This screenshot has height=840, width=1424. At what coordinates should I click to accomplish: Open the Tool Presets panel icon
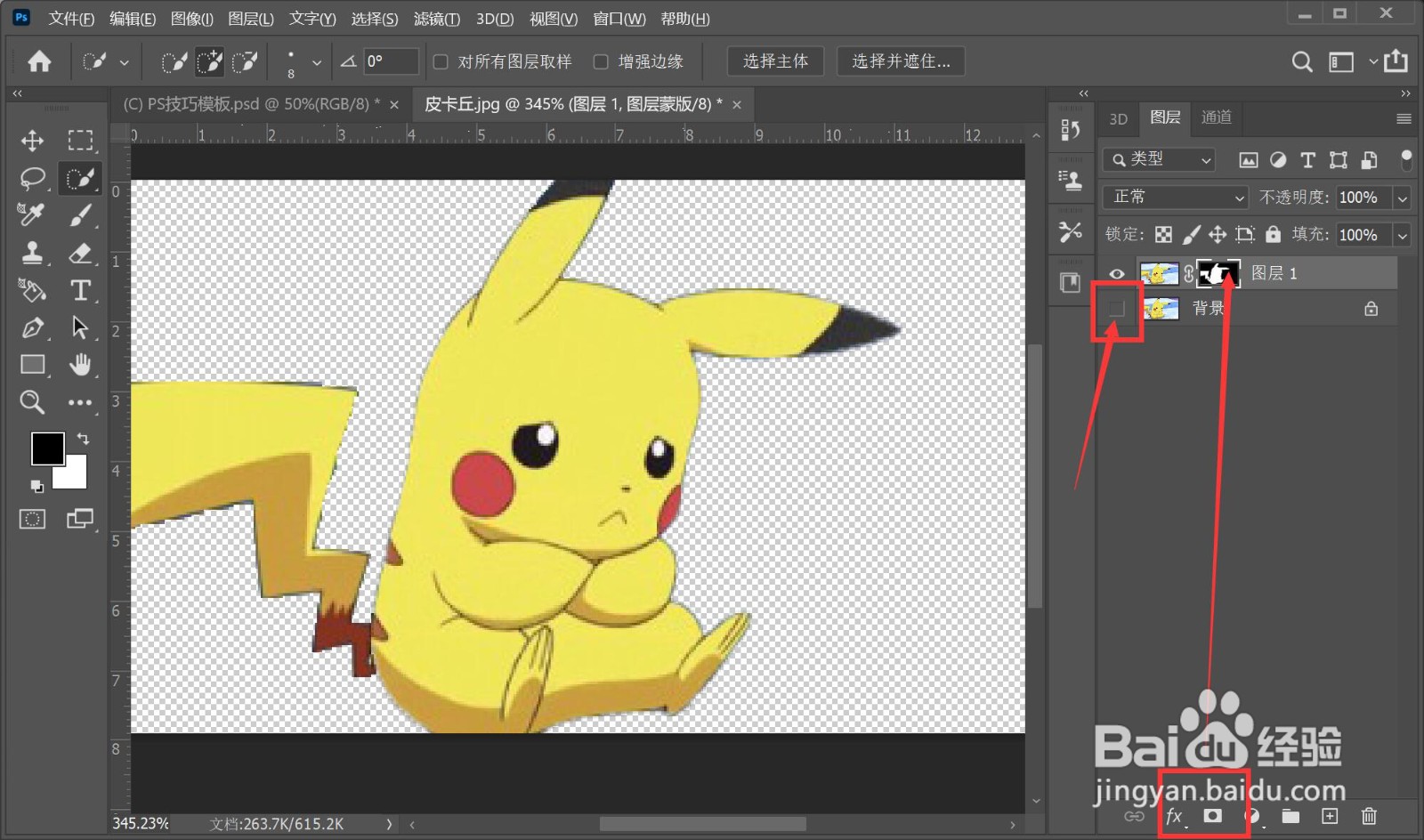[1071, 232]
